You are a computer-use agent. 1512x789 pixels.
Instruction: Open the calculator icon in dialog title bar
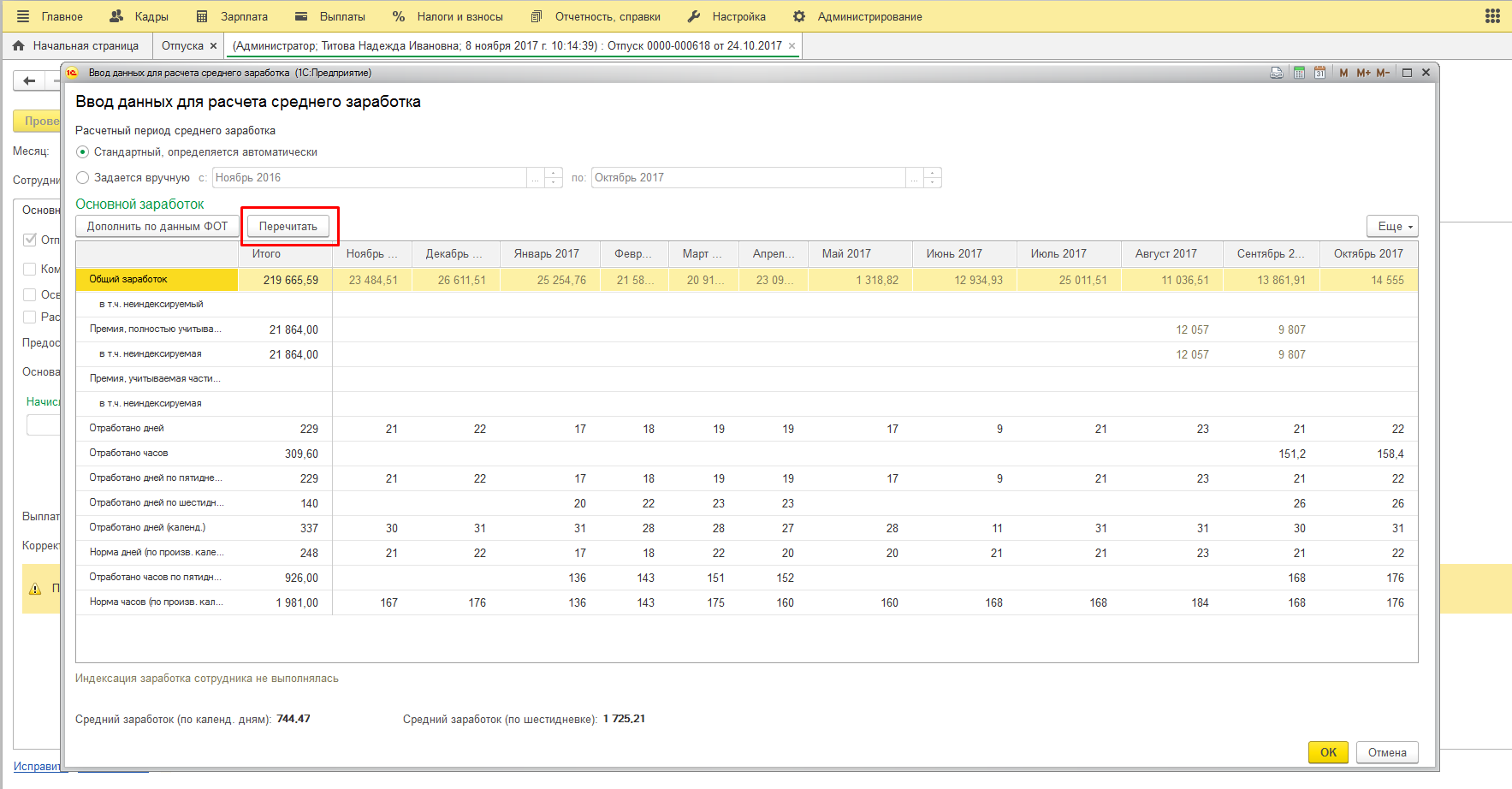[x=1299, y=73]
